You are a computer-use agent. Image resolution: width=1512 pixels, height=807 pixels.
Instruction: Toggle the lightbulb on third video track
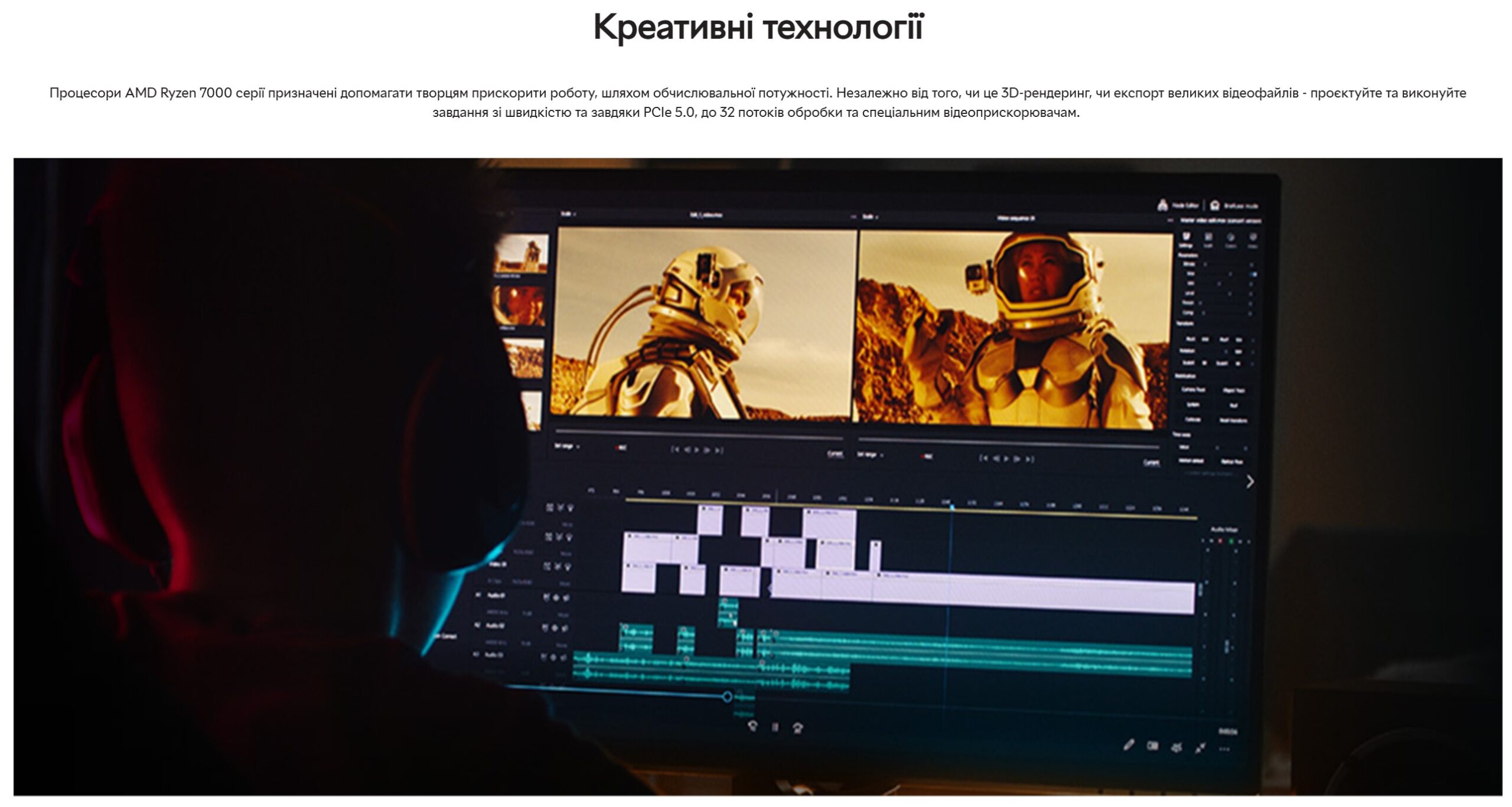[x=568, y=567]
